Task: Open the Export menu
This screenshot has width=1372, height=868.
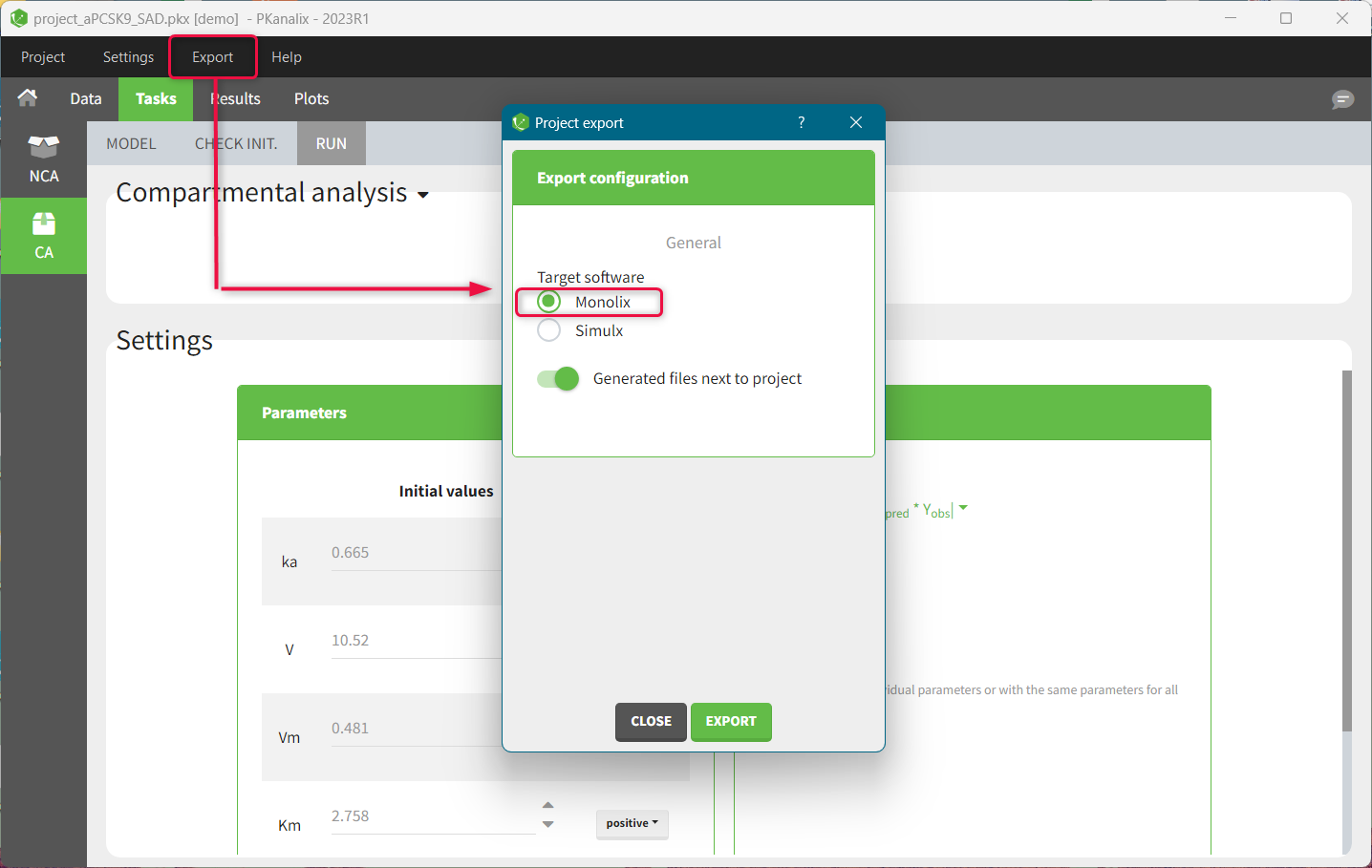Action: point(212,57)
